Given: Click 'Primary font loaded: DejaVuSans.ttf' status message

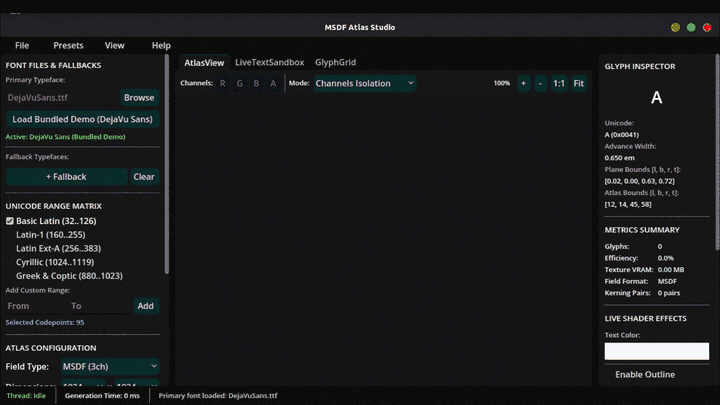Looking at the screenshot, I should [218, 395].
